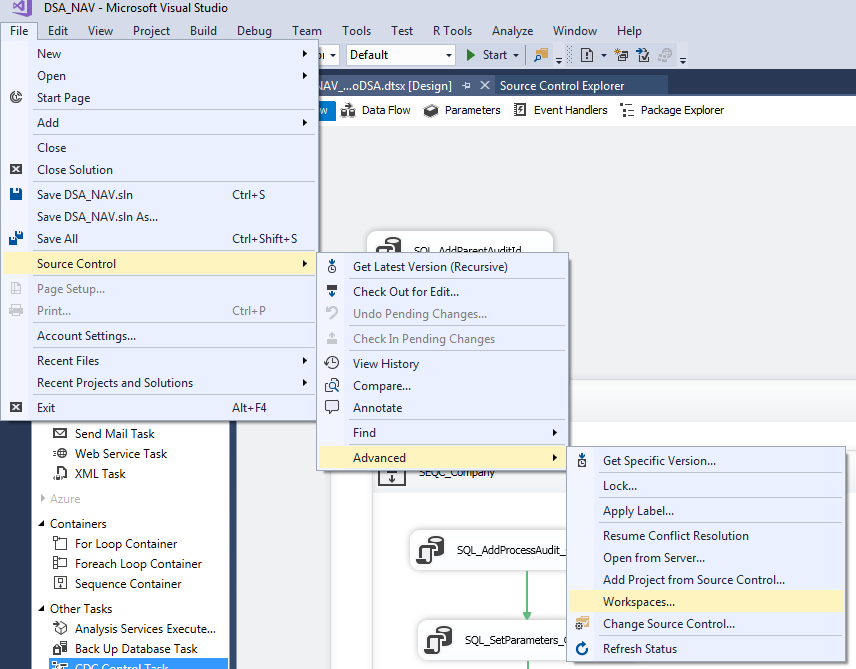Viewport: 856px width, 669px height.
Task: Click the Foreach Loop Container icon
Action: tap(61, 563)
